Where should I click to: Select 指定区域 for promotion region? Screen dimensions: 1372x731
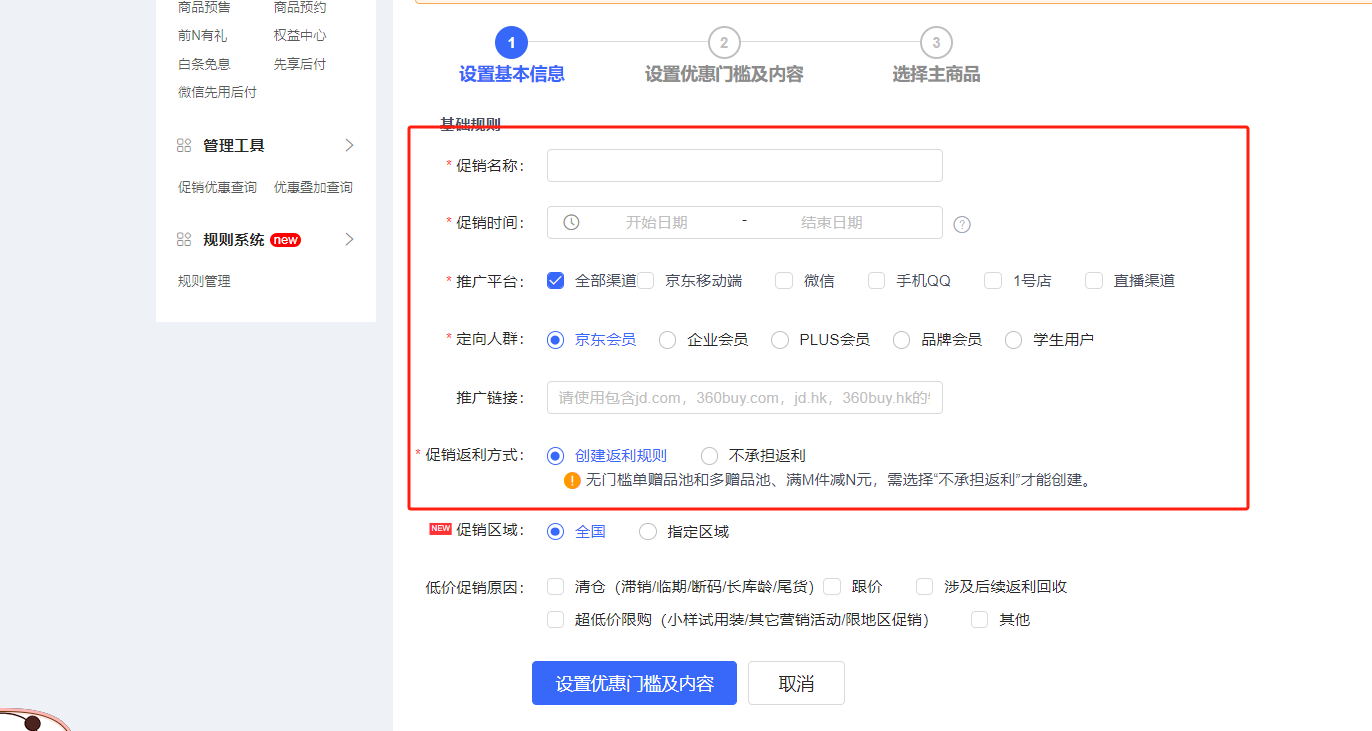tap(648, 532)
